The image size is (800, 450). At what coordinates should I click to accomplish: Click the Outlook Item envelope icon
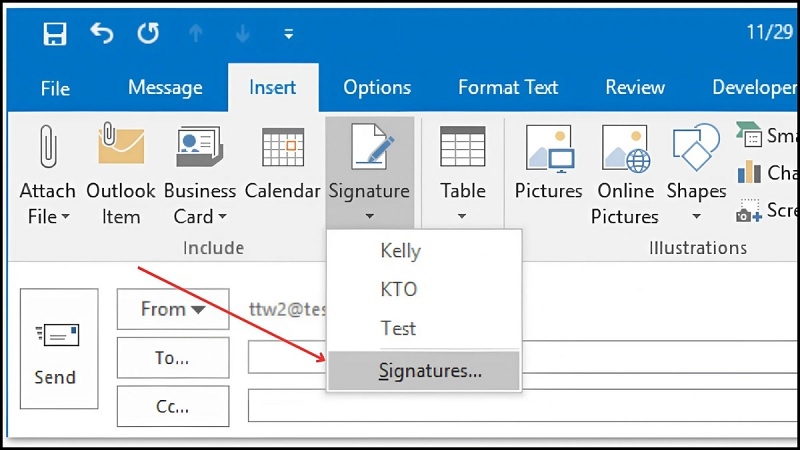121,143
